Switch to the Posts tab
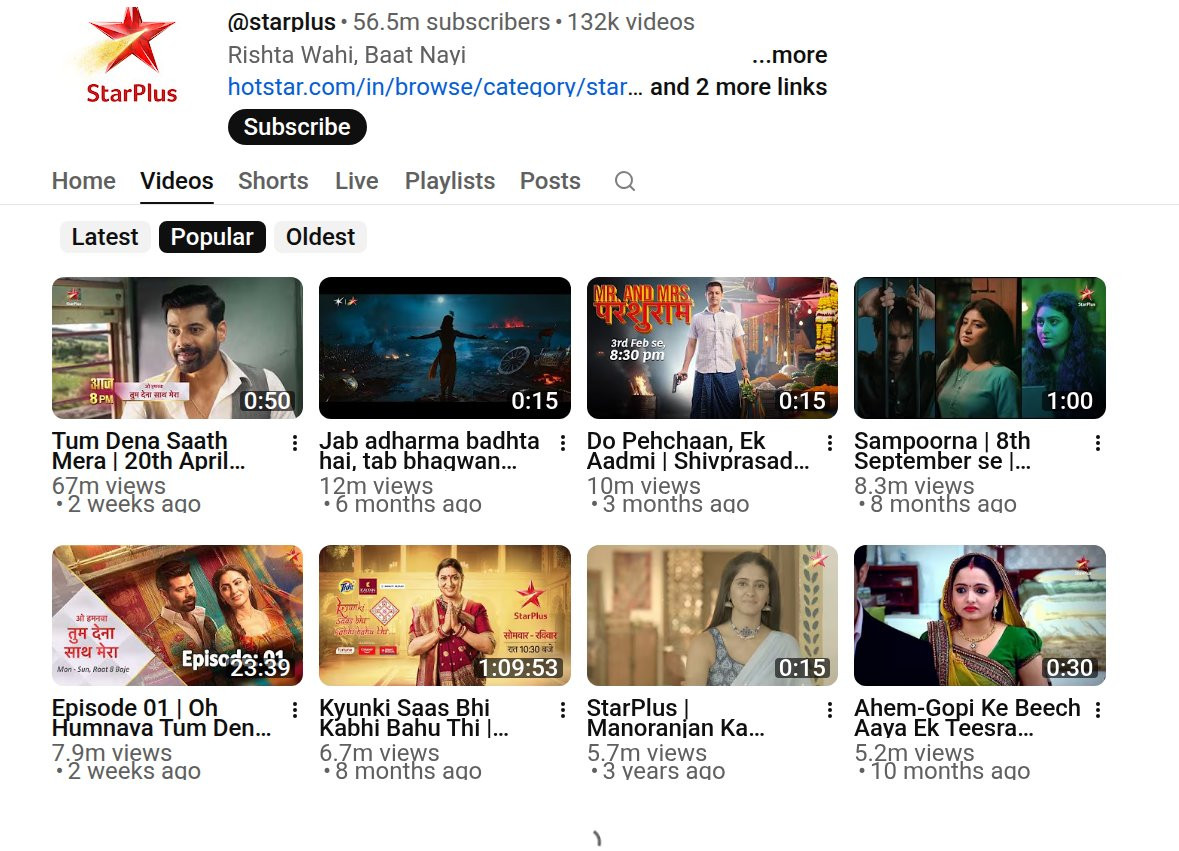Screen dimensions: 1179x851 click(x=550, y=181)
